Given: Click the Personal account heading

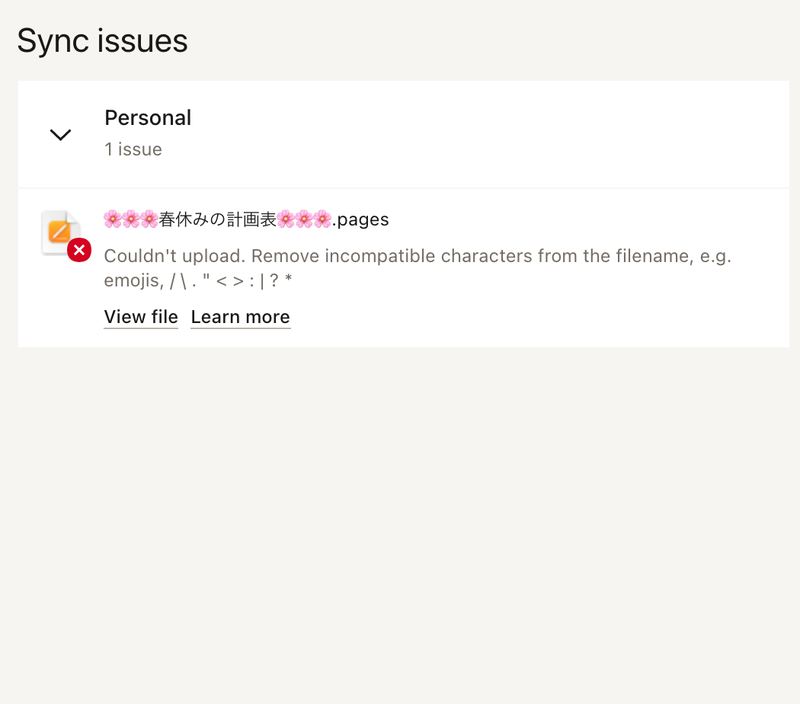Looking at the screenshot, I should (x=148, y=118).
